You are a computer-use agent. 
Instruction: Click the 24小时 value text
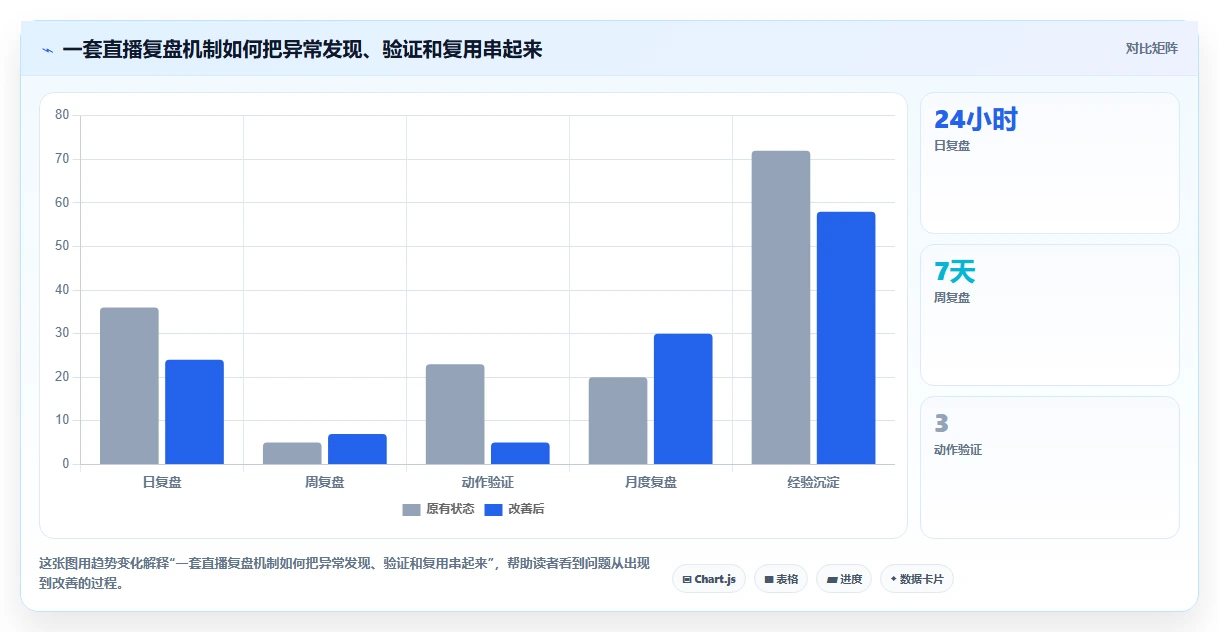point(976,120)
